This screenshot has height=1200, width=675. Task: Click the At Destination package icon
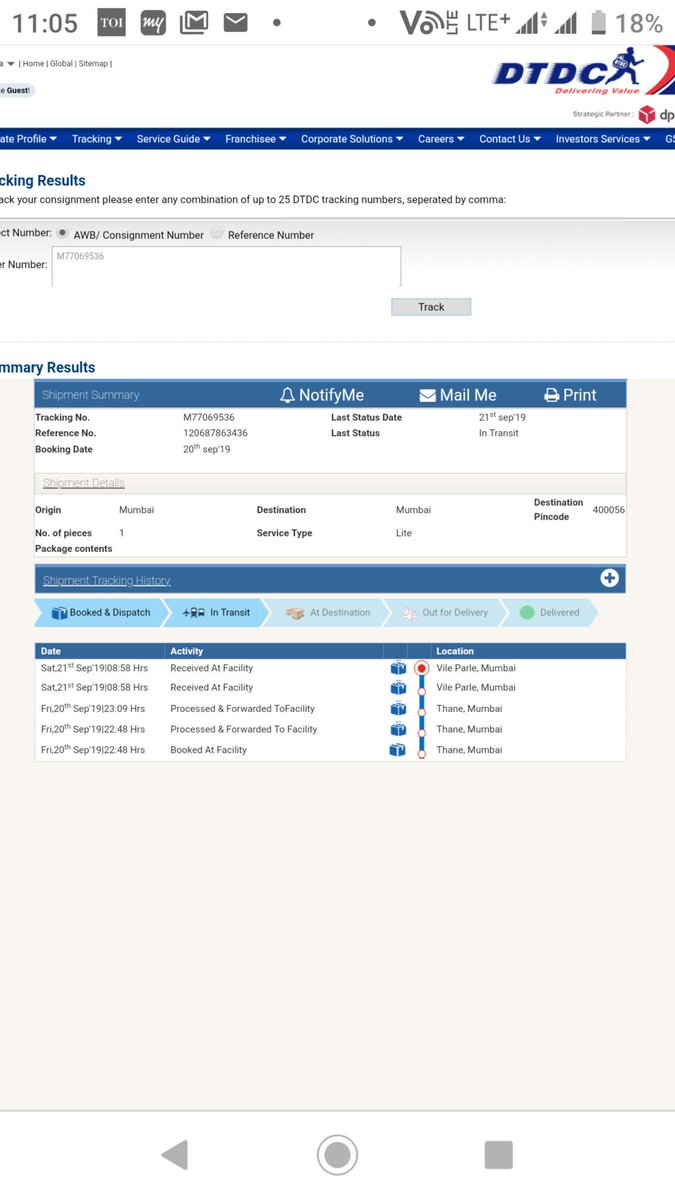point(295,613)
